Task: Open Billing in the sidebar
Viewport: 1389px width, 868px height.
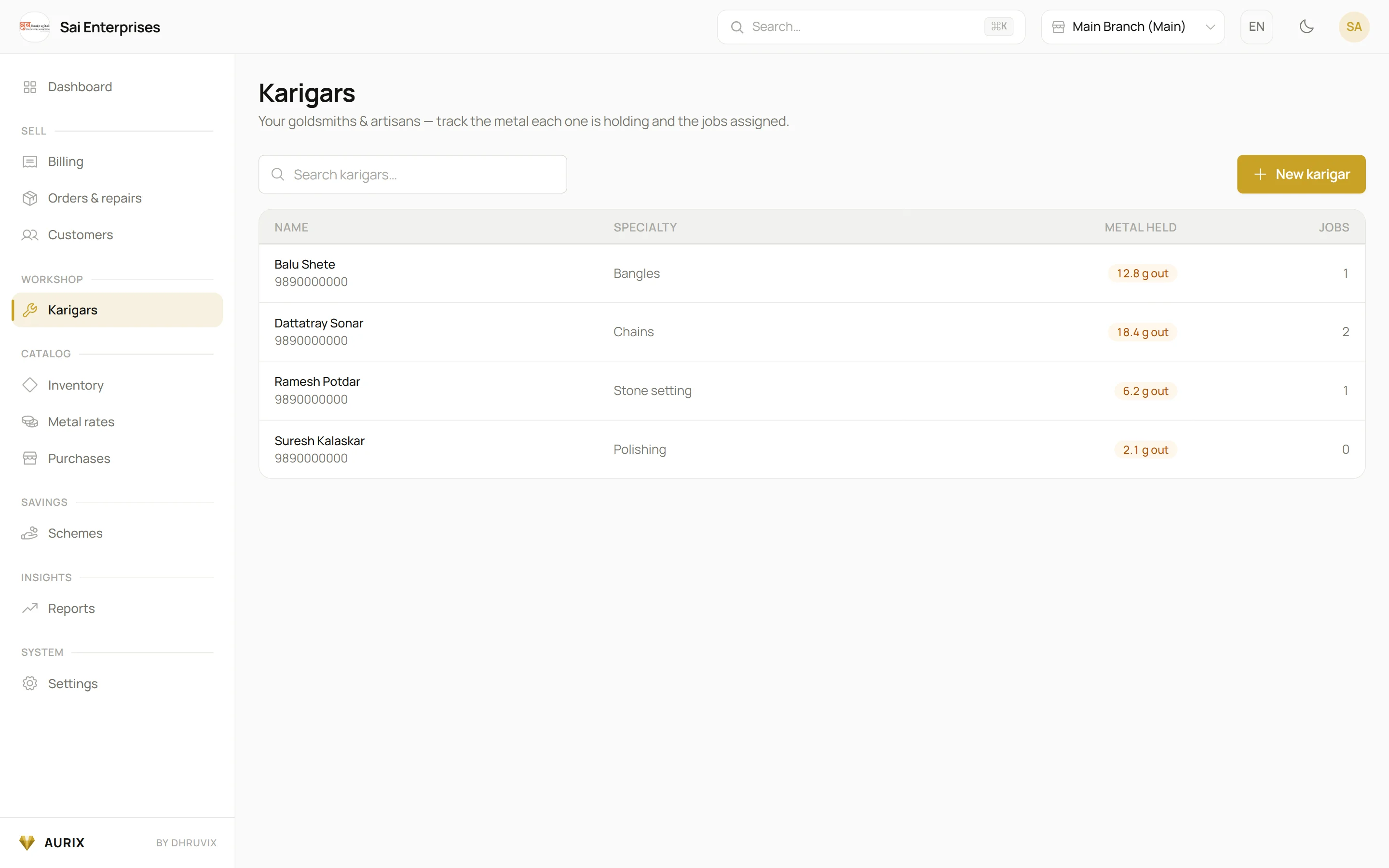Action: 117,162
